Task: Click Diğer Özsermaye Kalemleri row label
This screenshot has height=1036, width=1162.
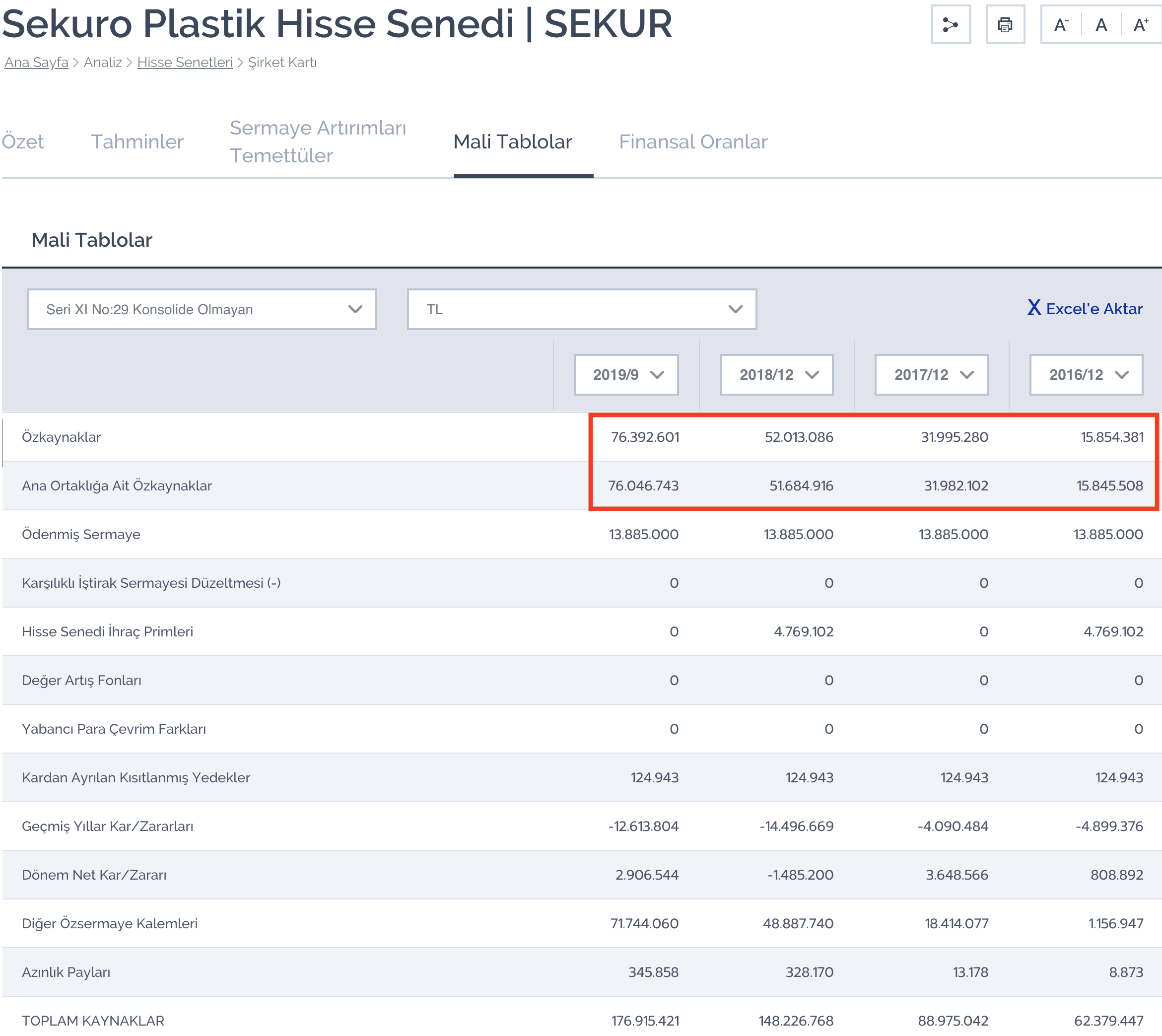Action: (x=110, y=924)
